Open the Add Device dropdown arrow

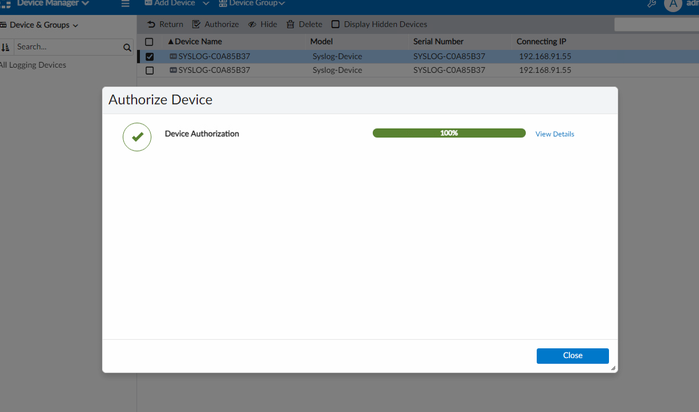(x=205, y=4)
